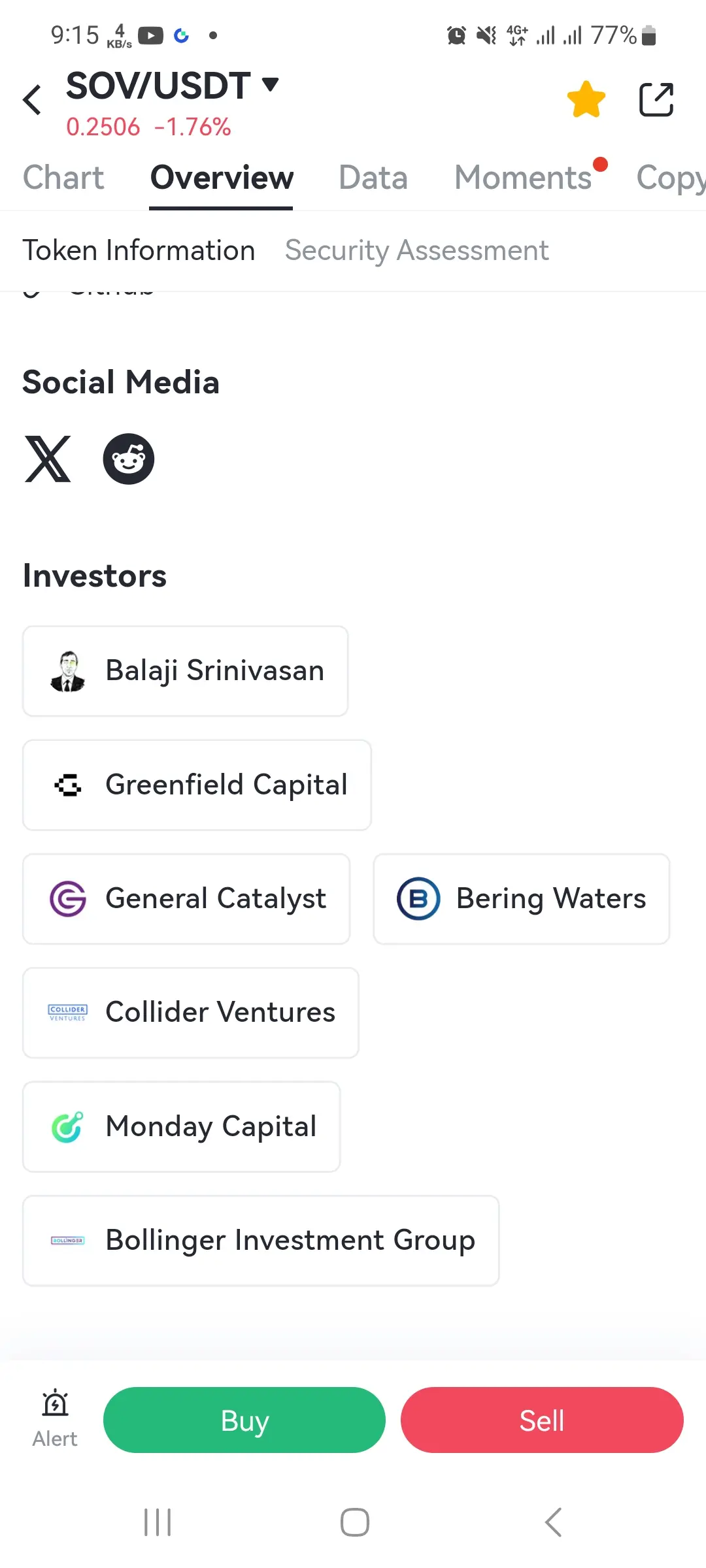
Task: Go to the Moments tab
Action: [x=523, y=178]
